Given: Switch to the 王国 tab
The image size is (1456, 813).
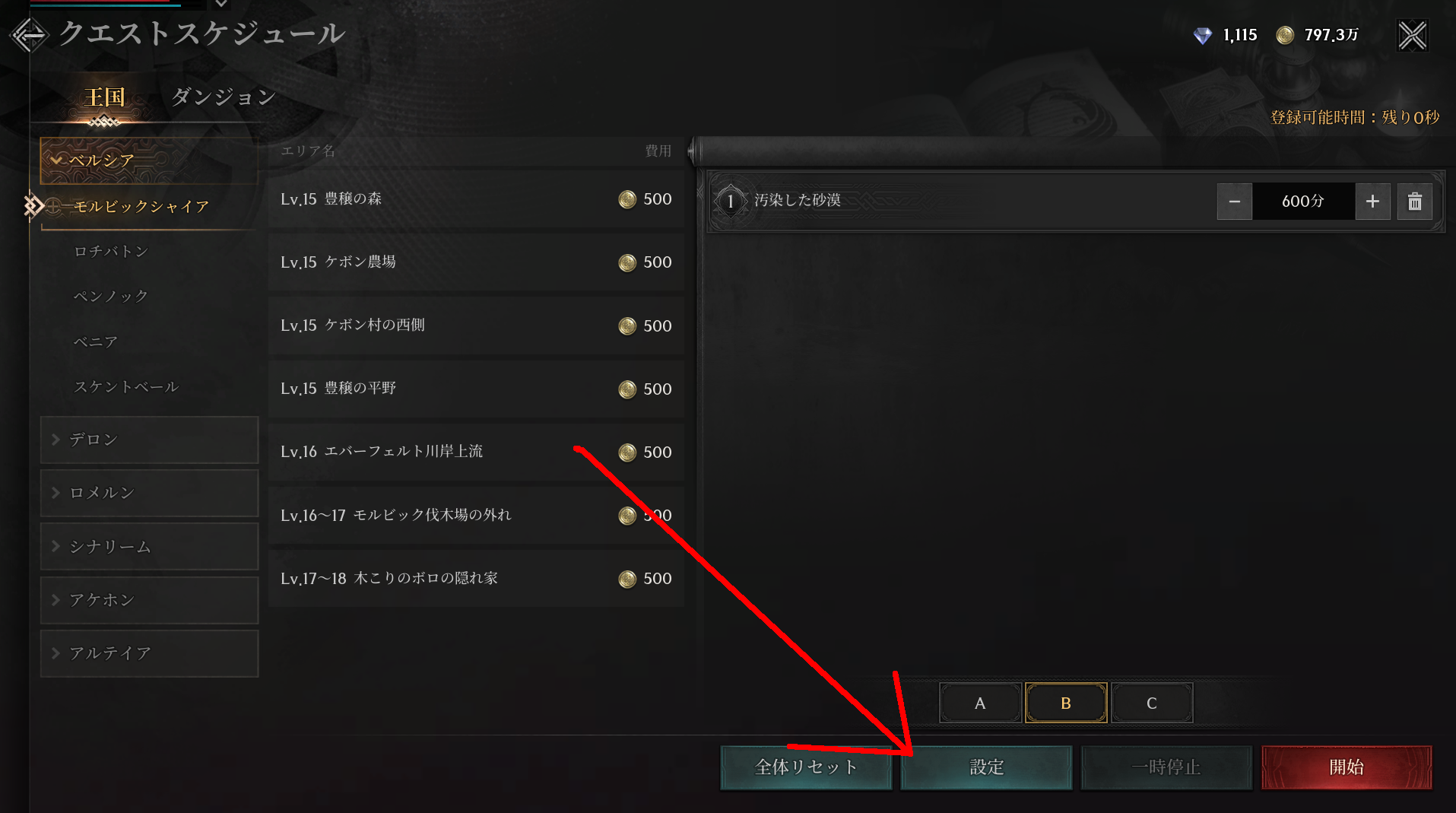Looking at the screenshot, I should pos(104,97).
